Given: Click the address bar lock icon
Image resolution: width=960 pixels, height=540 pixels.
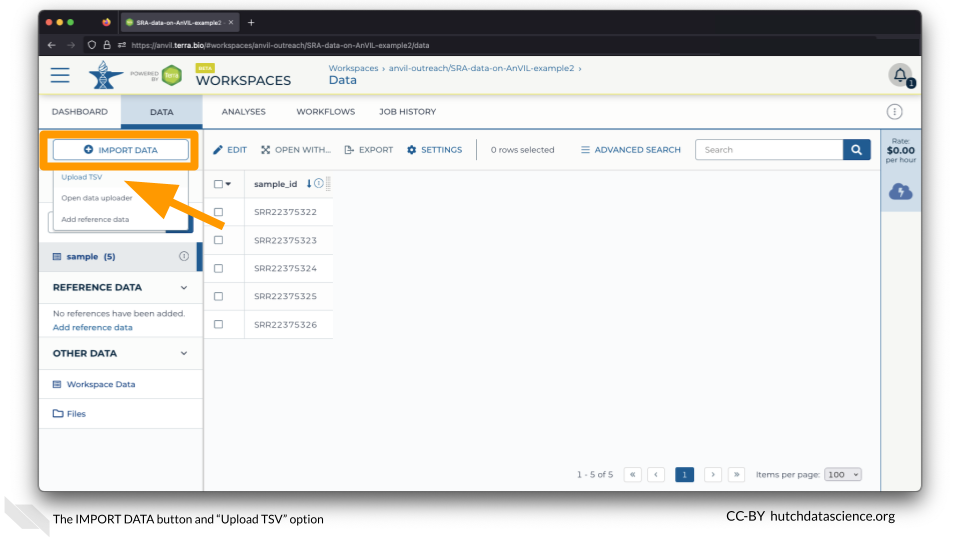Looking at the screenshot, I should tap(107, 45).
